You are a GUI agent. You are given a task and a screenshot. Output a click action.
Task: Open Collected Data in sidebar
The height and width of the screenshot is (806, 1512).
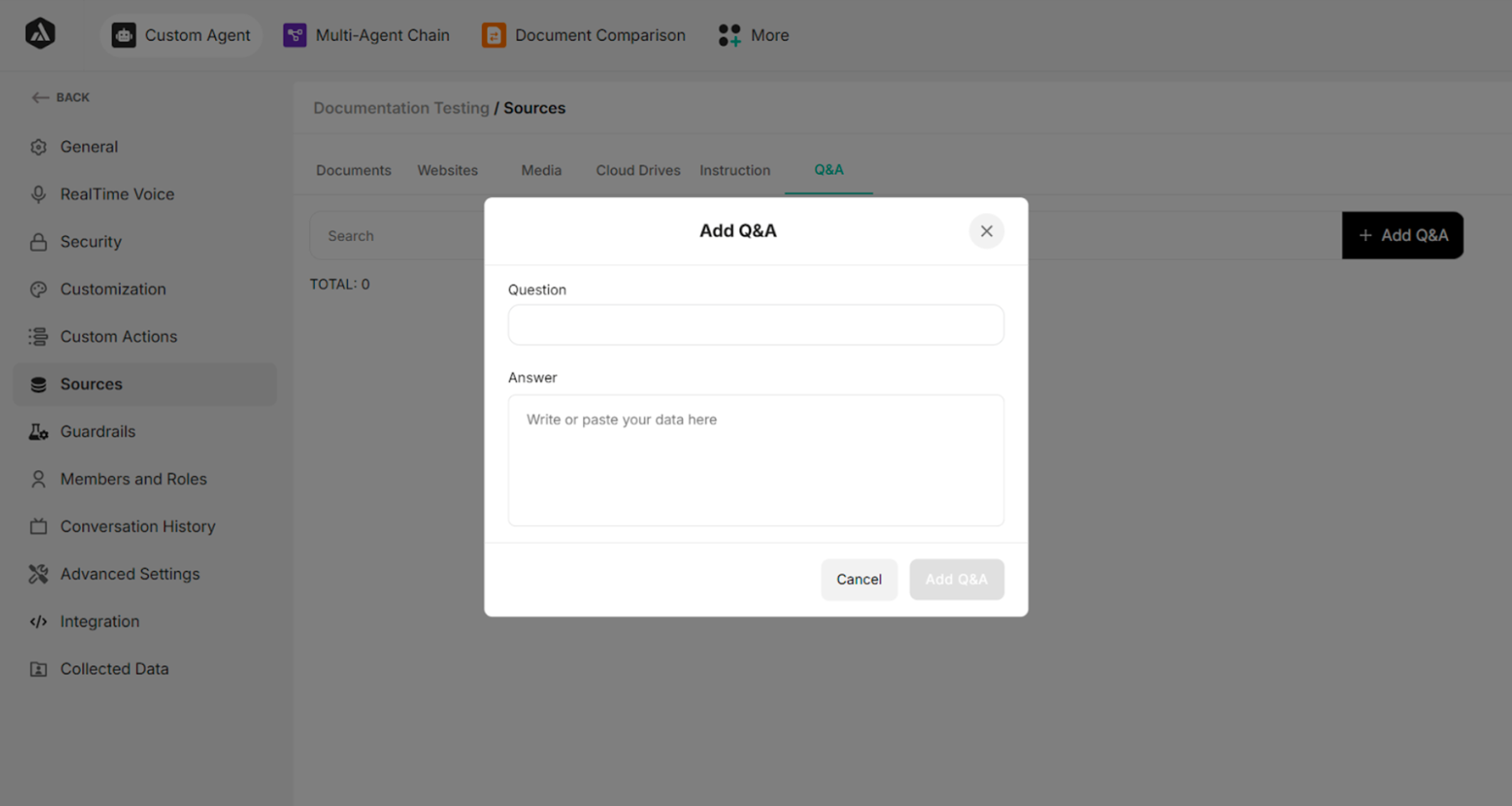tap(145, 669)
